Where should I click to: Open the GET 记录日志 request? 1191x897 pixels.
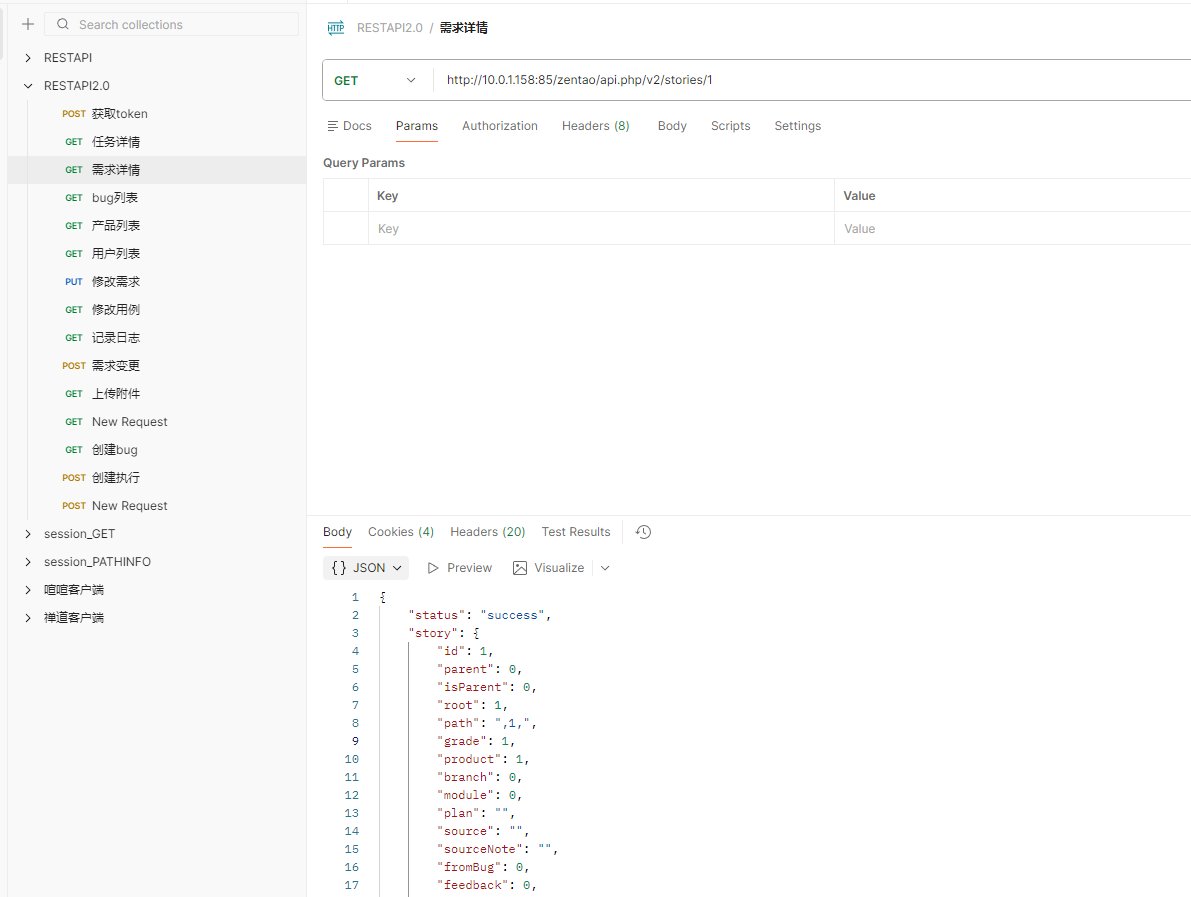(x=157, y=338)
